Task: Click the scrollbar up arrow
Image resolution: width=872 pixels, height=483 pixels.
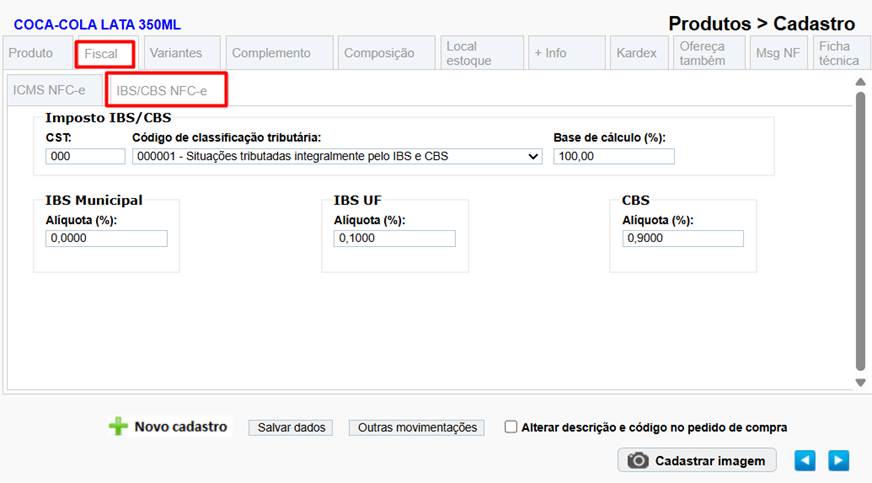Action: (x=860, y=82)
